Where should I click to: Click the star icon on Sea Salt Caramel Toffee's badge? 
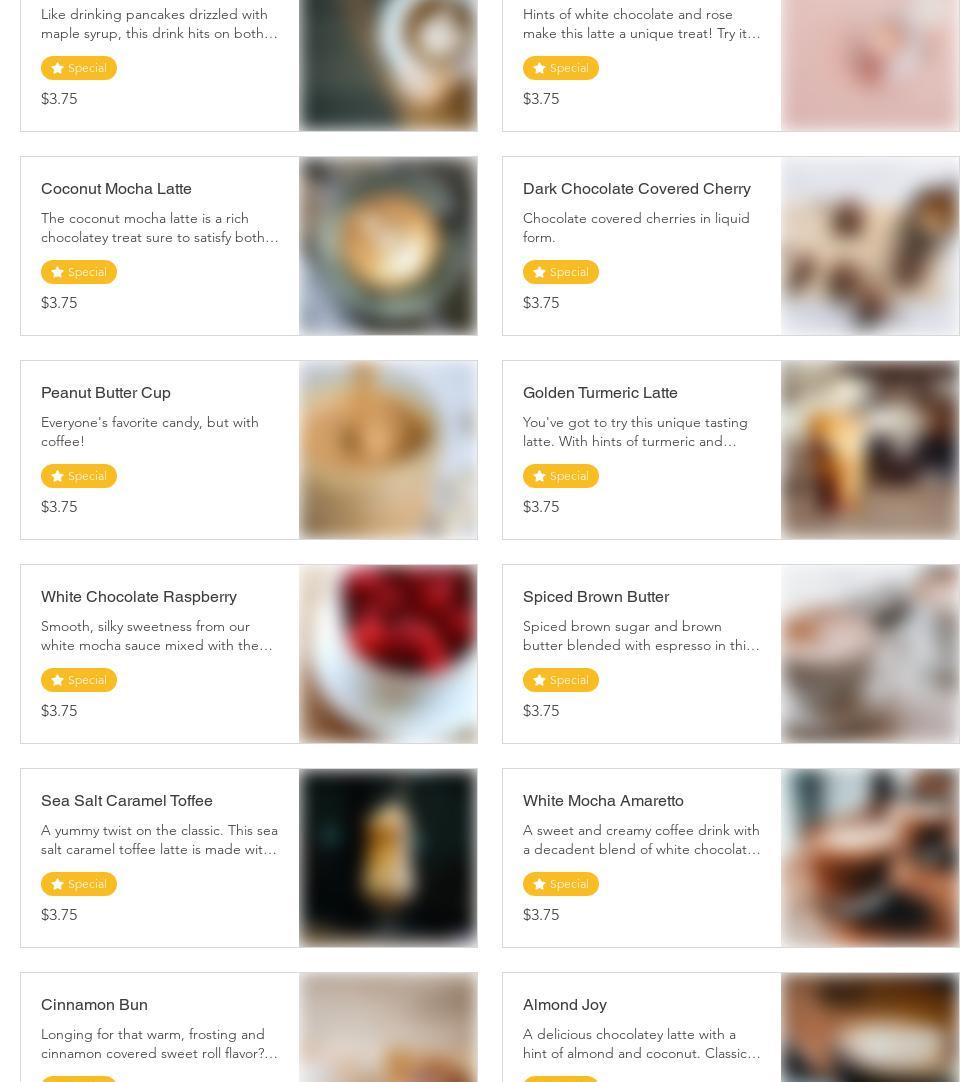coord(57,884)
